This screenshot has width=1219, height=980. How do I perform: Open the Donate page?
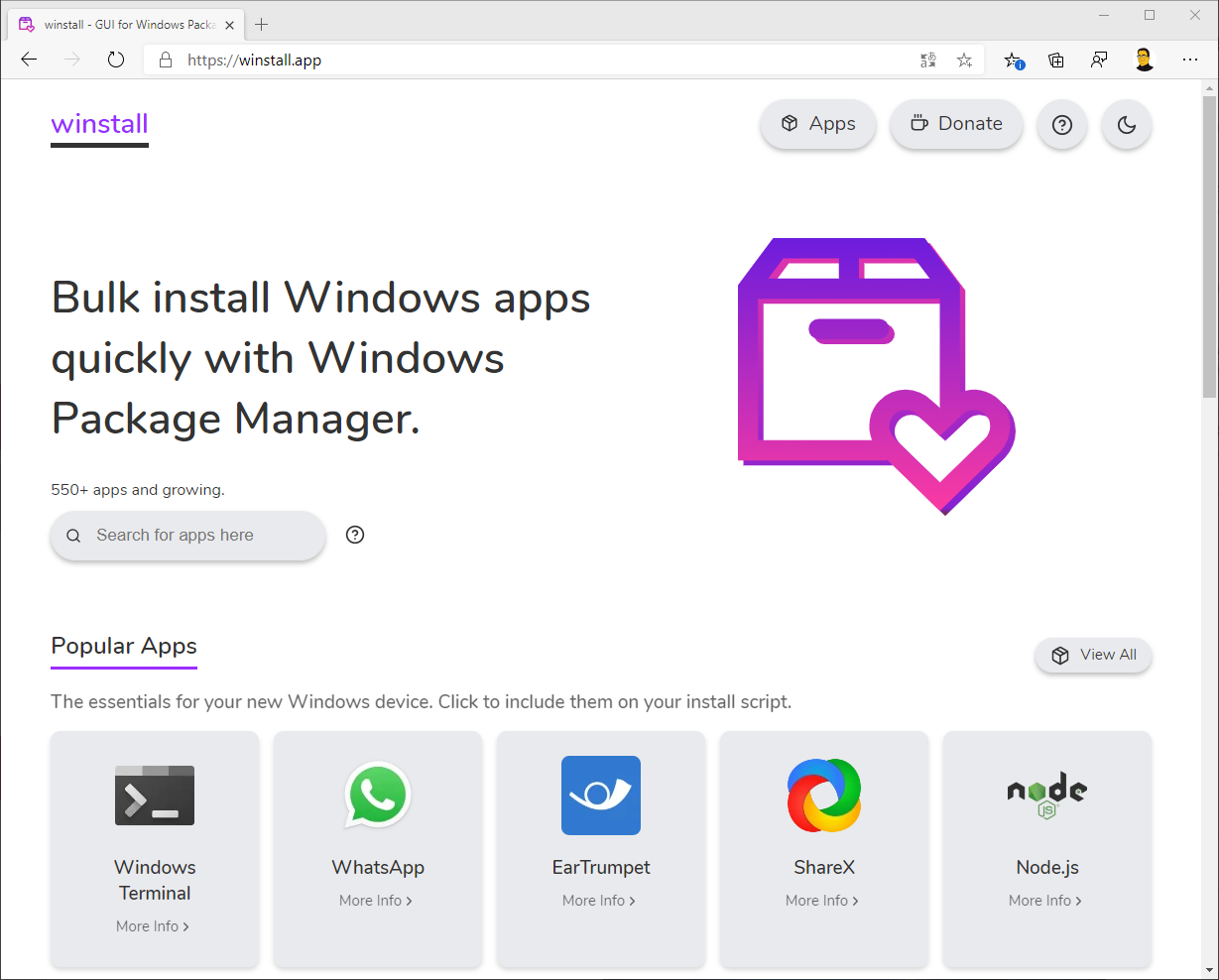click(x=956, y=124)
